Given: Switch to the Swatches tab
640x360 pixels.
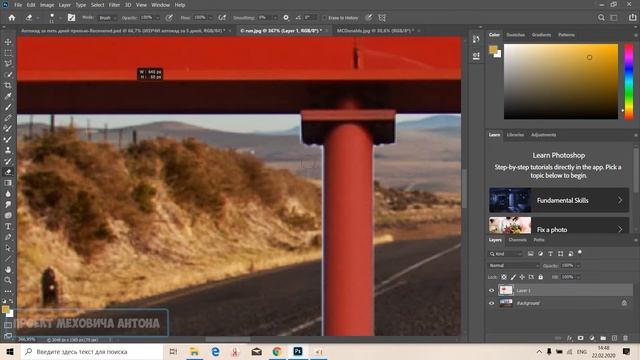Looking at the screenshot, I should pos(516,35).
